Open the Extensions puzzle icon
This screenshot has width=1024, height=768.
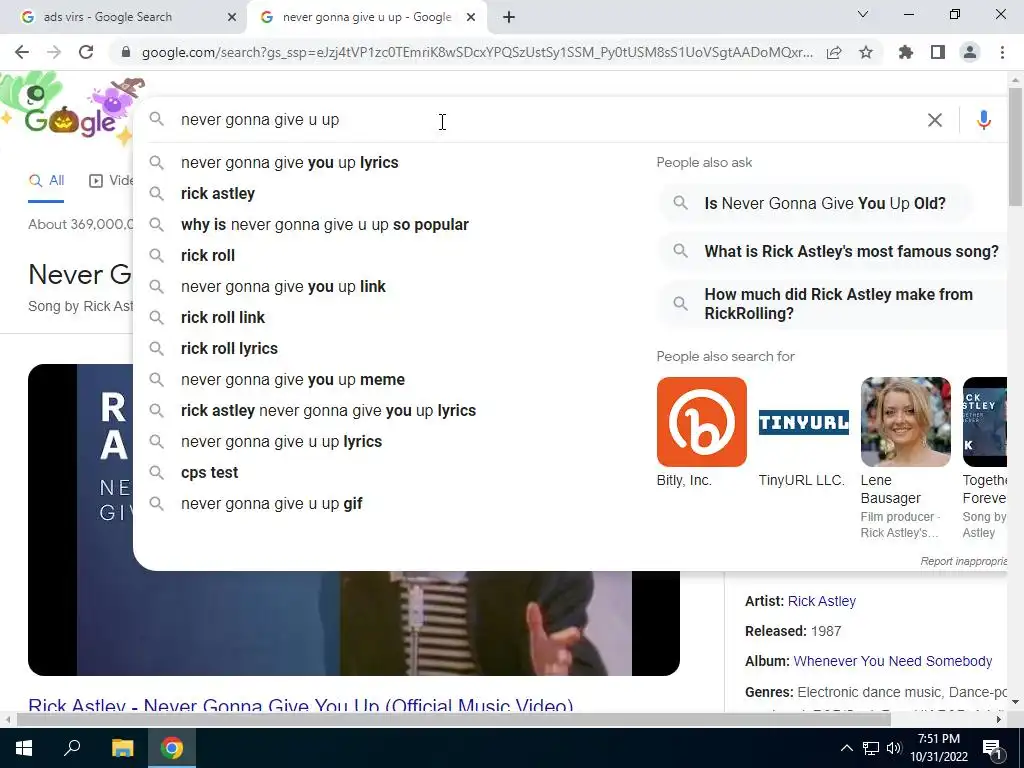click(906, 52)
